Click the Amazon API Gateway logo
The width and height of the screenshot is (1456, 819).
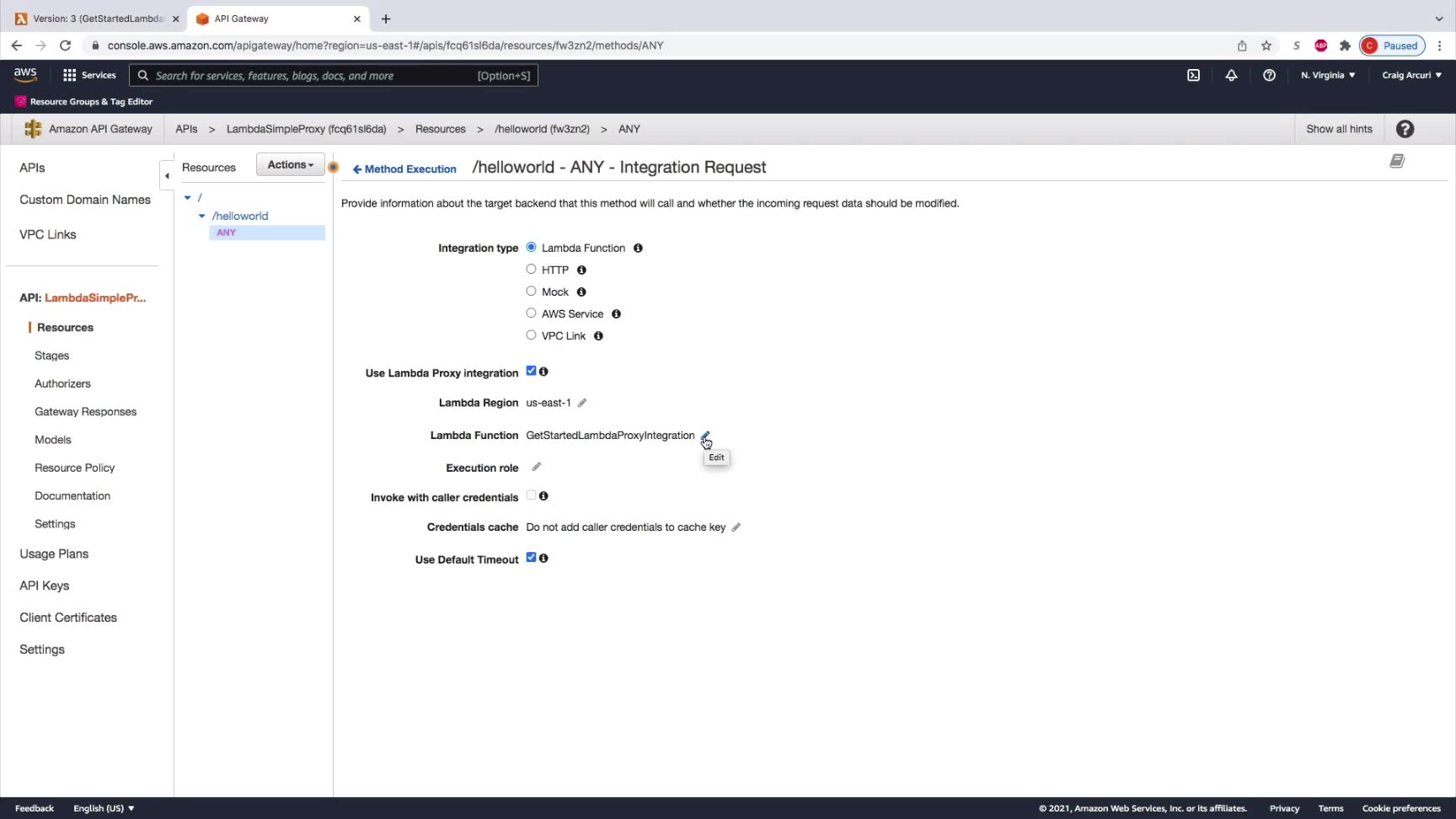tap(33, 129)
